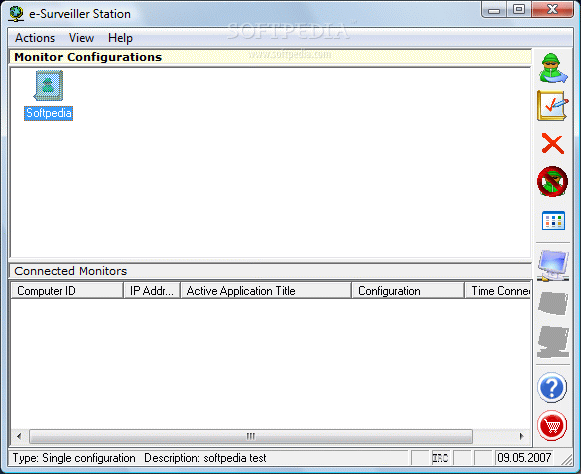Click the Softpedia configuration label

49,113
